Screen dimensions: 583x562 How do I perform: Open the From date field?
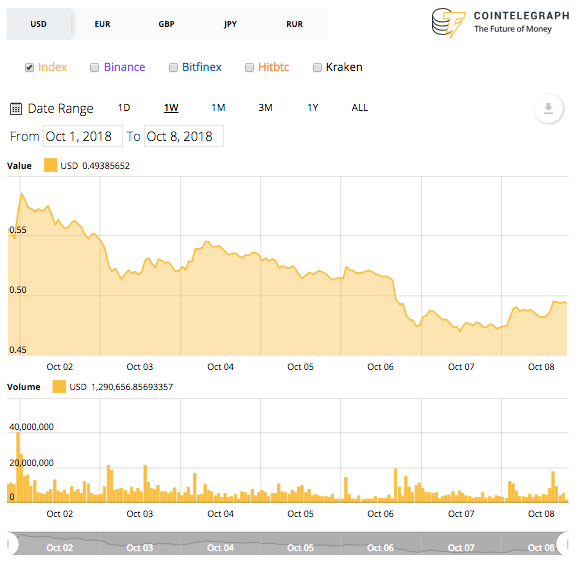[x=83, y=136]
